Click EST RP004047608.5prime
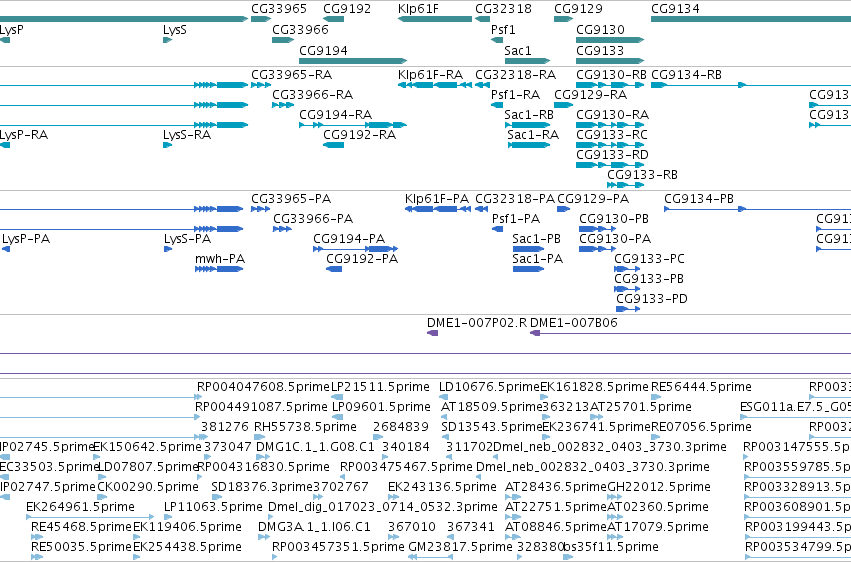Image resolution: width=851 pixels, height=562 pixels. (263, 387)
